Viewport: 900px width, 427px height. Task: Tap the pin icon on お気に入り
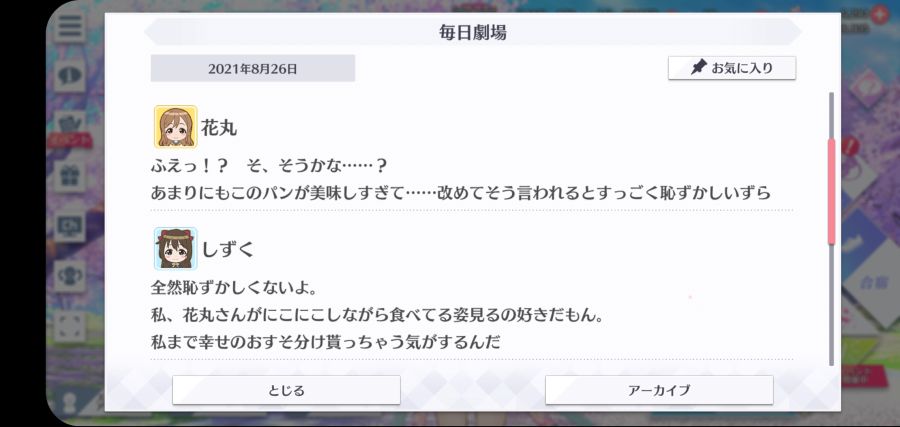[x=698, y=68]
